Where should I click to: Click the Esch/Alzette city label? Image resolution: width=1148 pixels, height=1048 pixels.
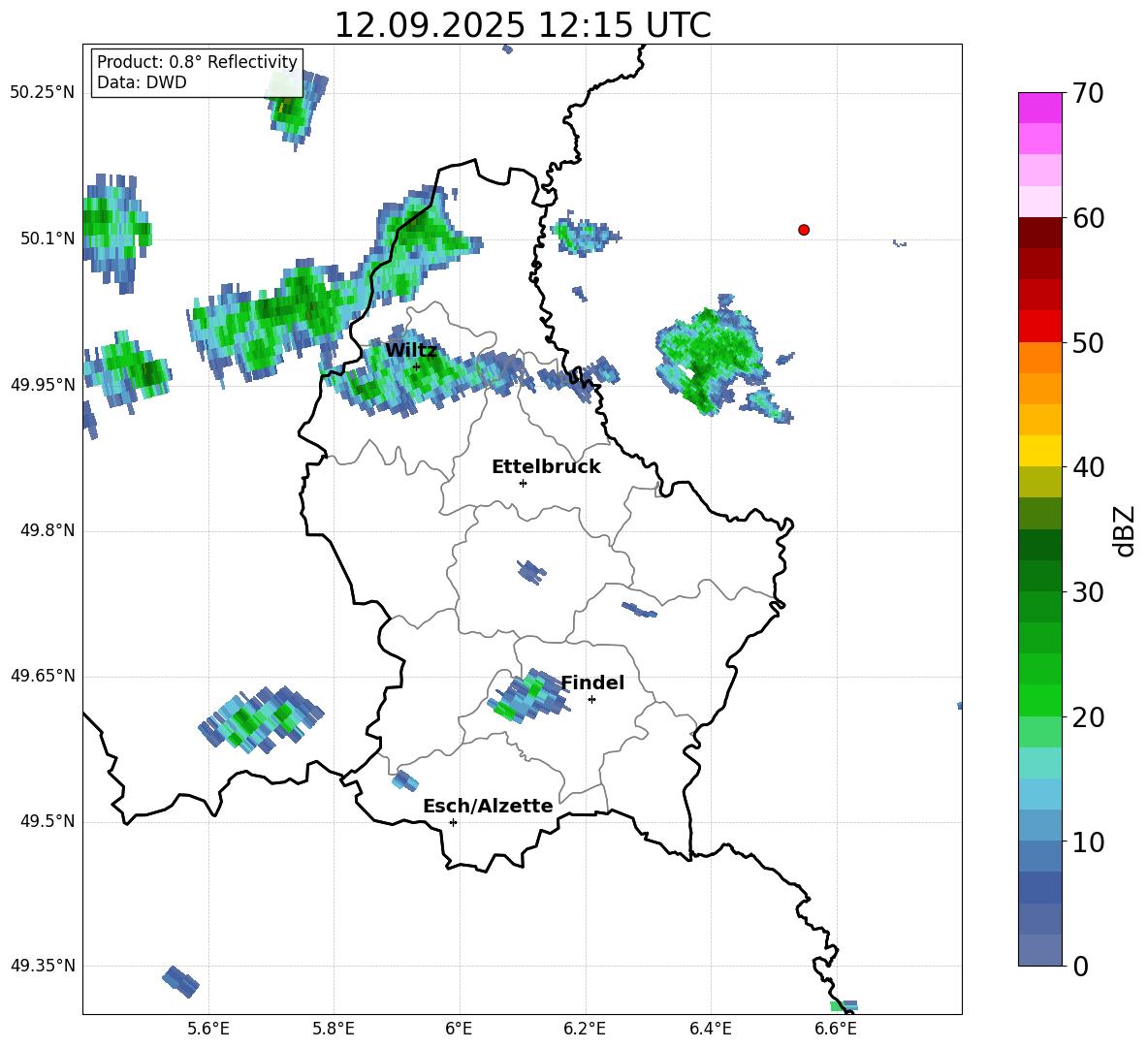click(488, 806)
